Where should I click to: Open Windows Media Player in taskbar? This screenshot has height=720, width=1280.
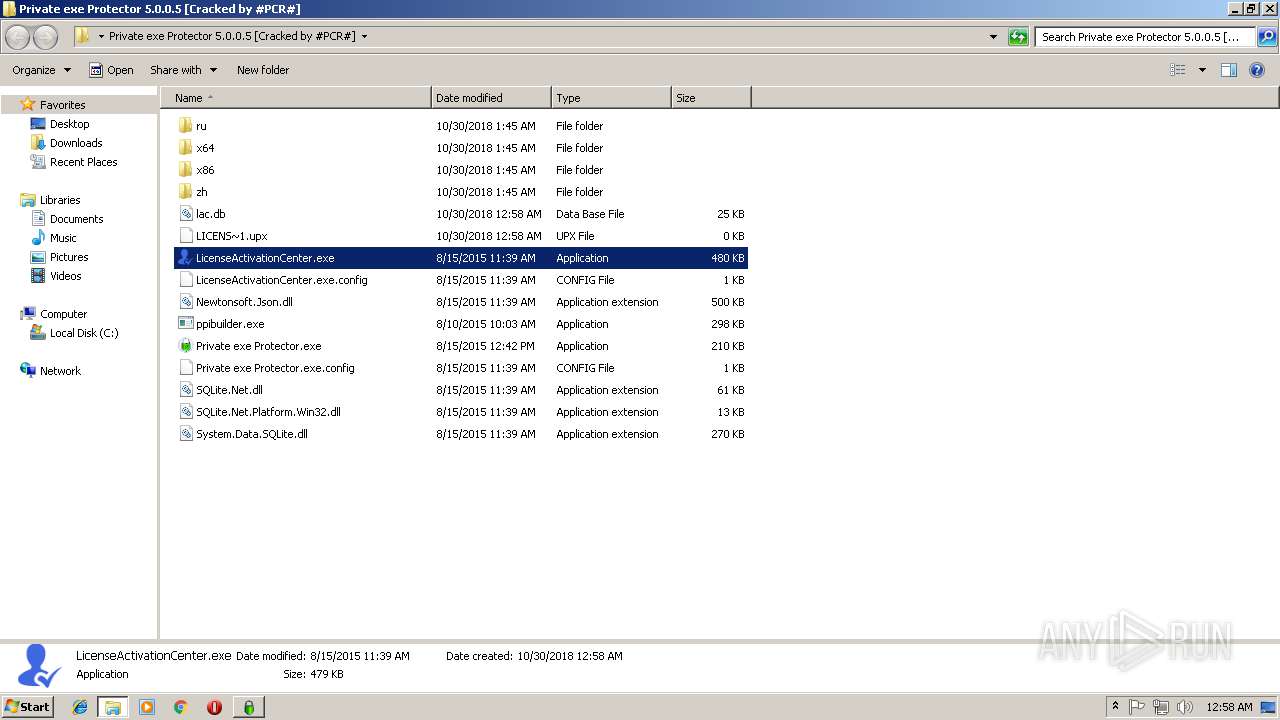(x=147, y=707)
